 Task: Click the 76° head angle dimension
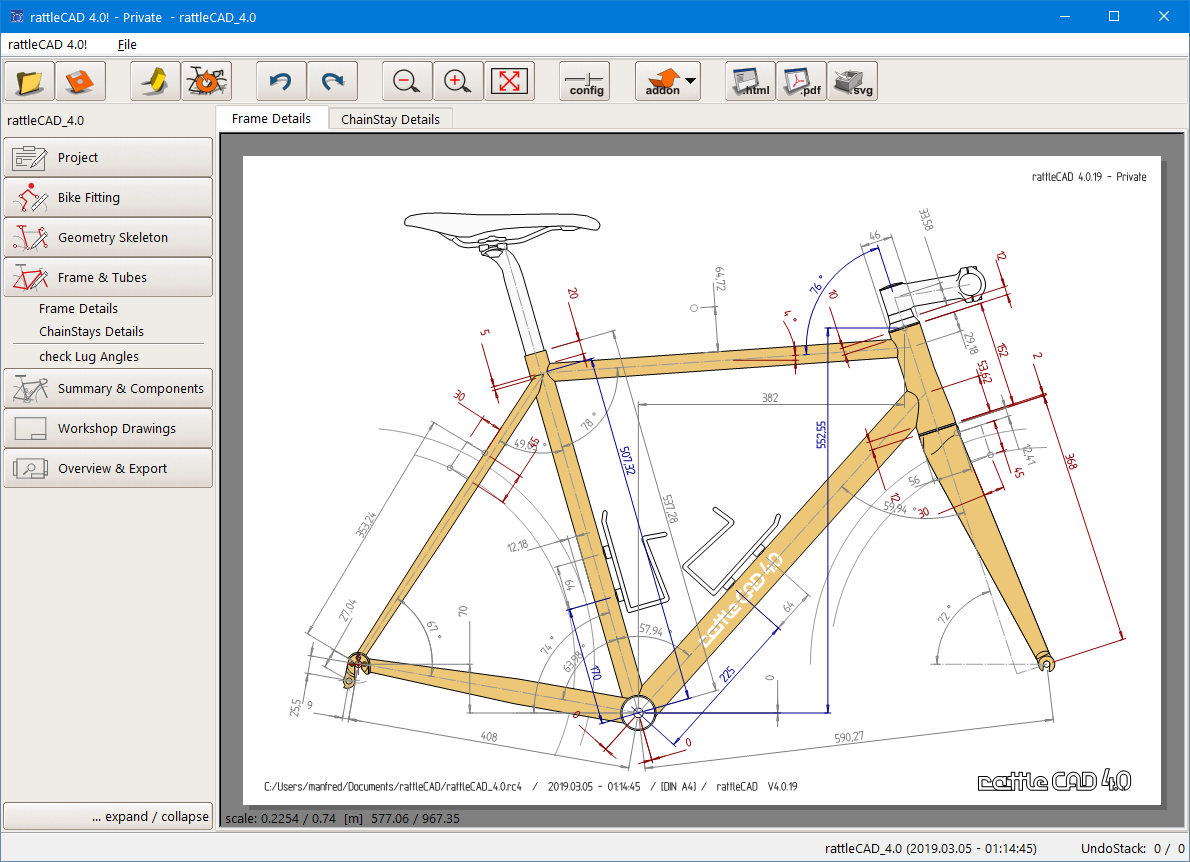[x=817, y=284]
